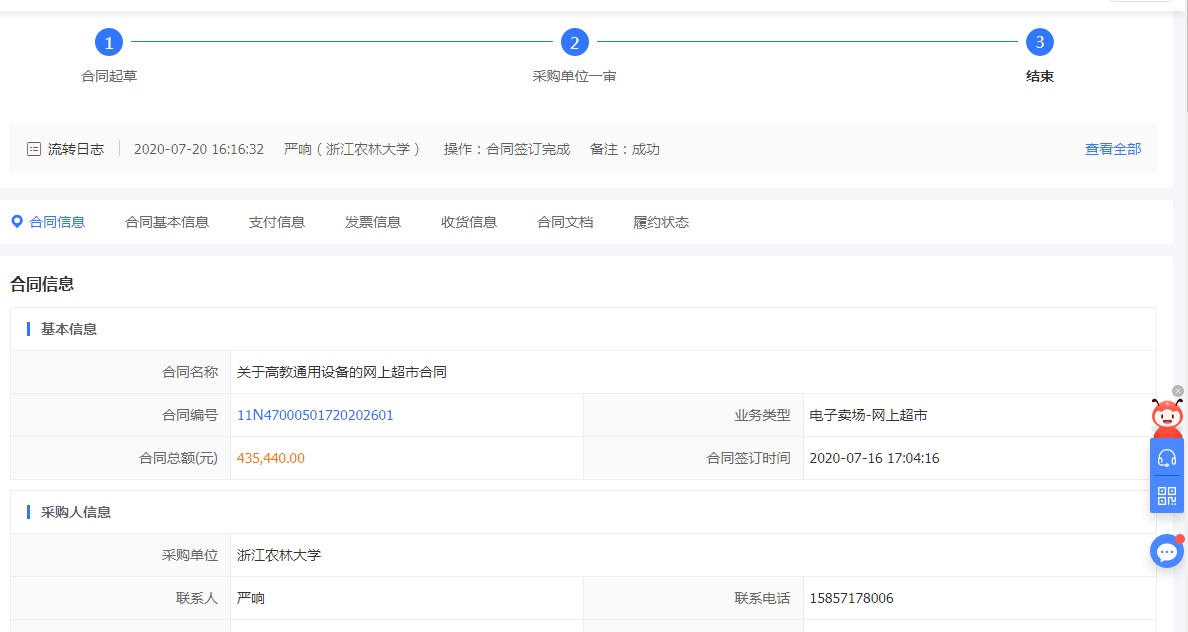The image size is (1188, 632).
Task: Click log timestamp 2020-07-20 16:16:32
Action: point(199,149)
